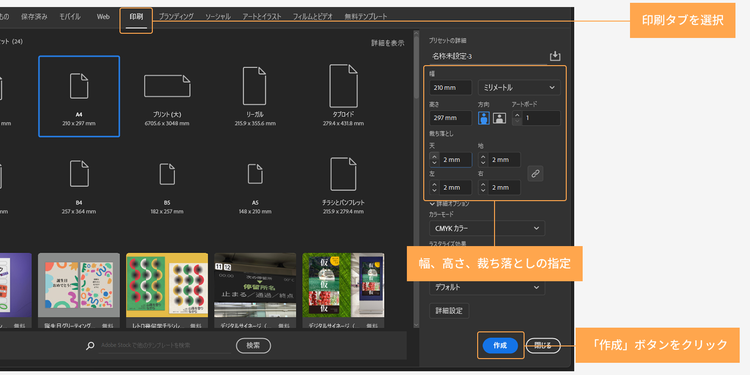Open the ミリメートル units dropdown
This screenshot has height=375, width=750.
click(x=519, y=88)
